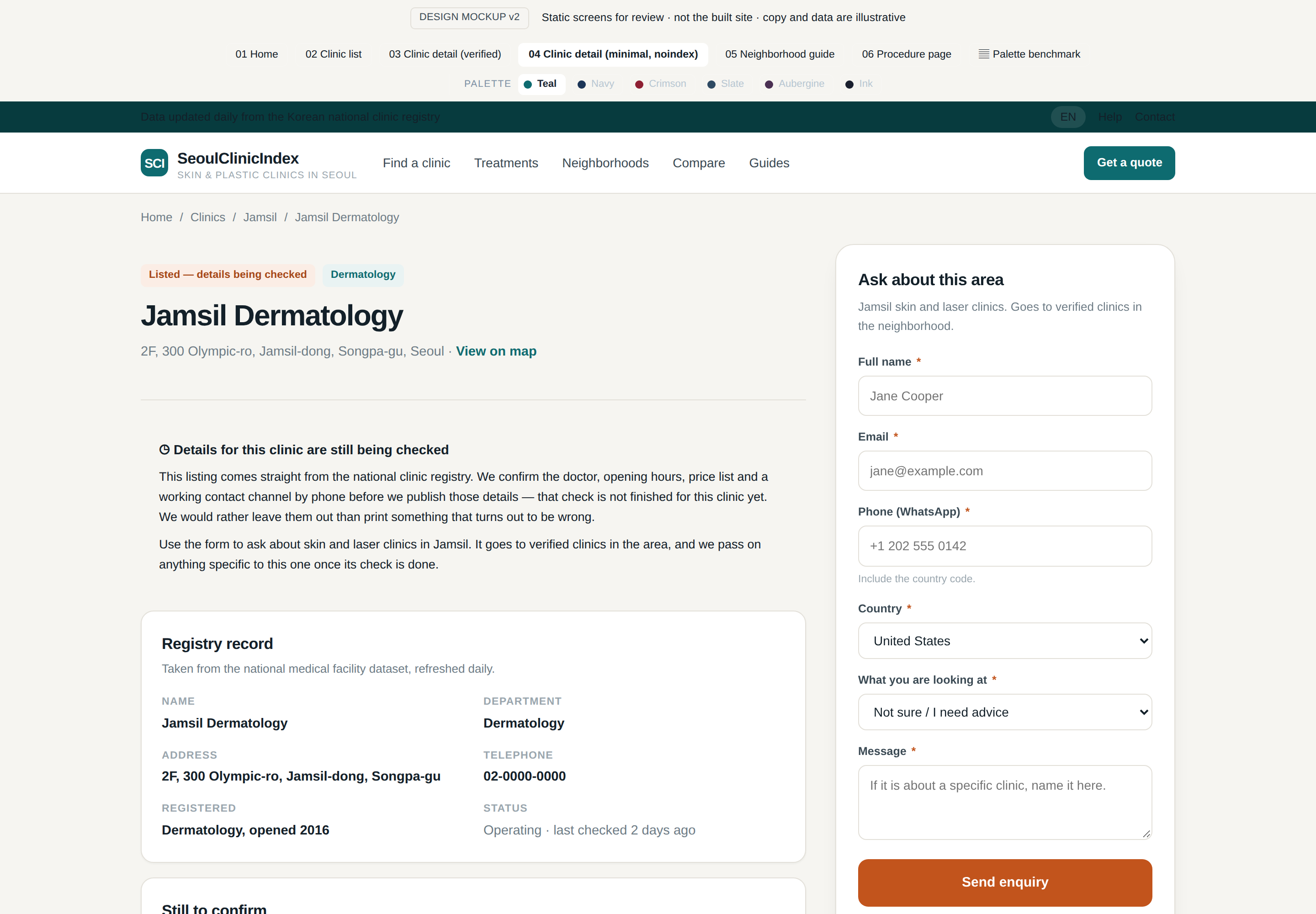Click the clock icon beside 'Details for this clinic'
The width and height of the screenshot is (1316, 914).
tap(164, 450)
